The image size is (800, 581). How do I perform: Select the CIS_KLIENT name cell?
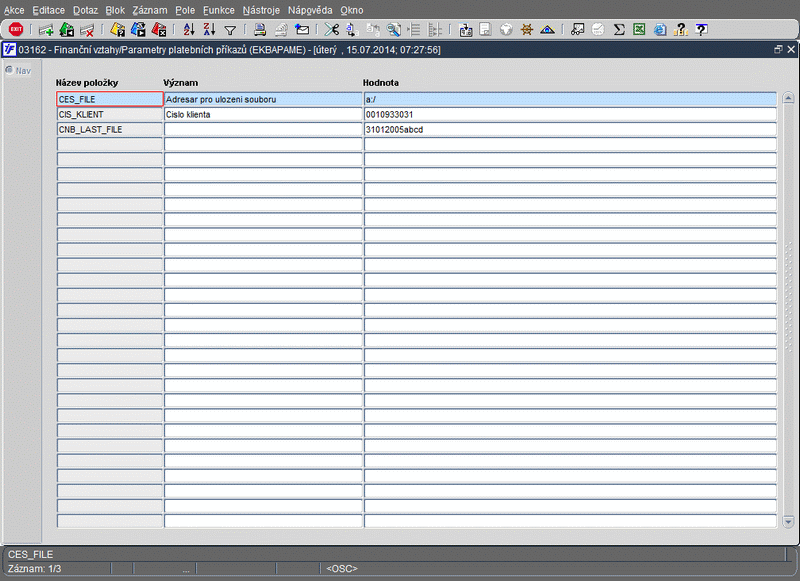pos(110,114)
